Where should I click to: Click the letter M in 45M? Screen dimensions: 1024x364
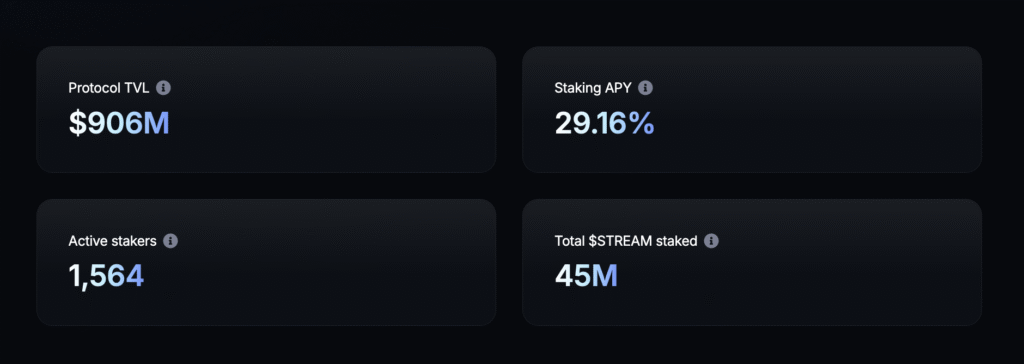pyautogui.click(x=605, y=276)
